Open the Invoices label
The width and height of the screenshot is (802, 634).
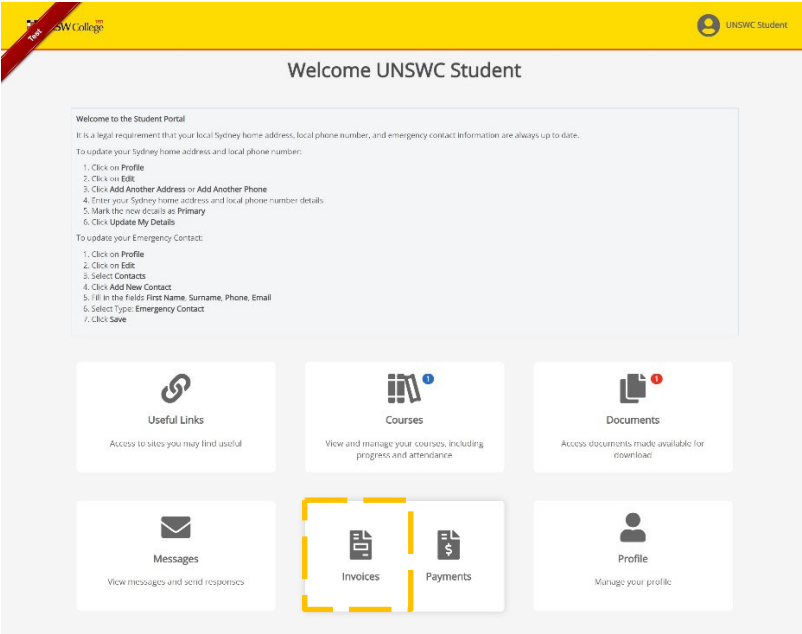(x=360, y=577)
